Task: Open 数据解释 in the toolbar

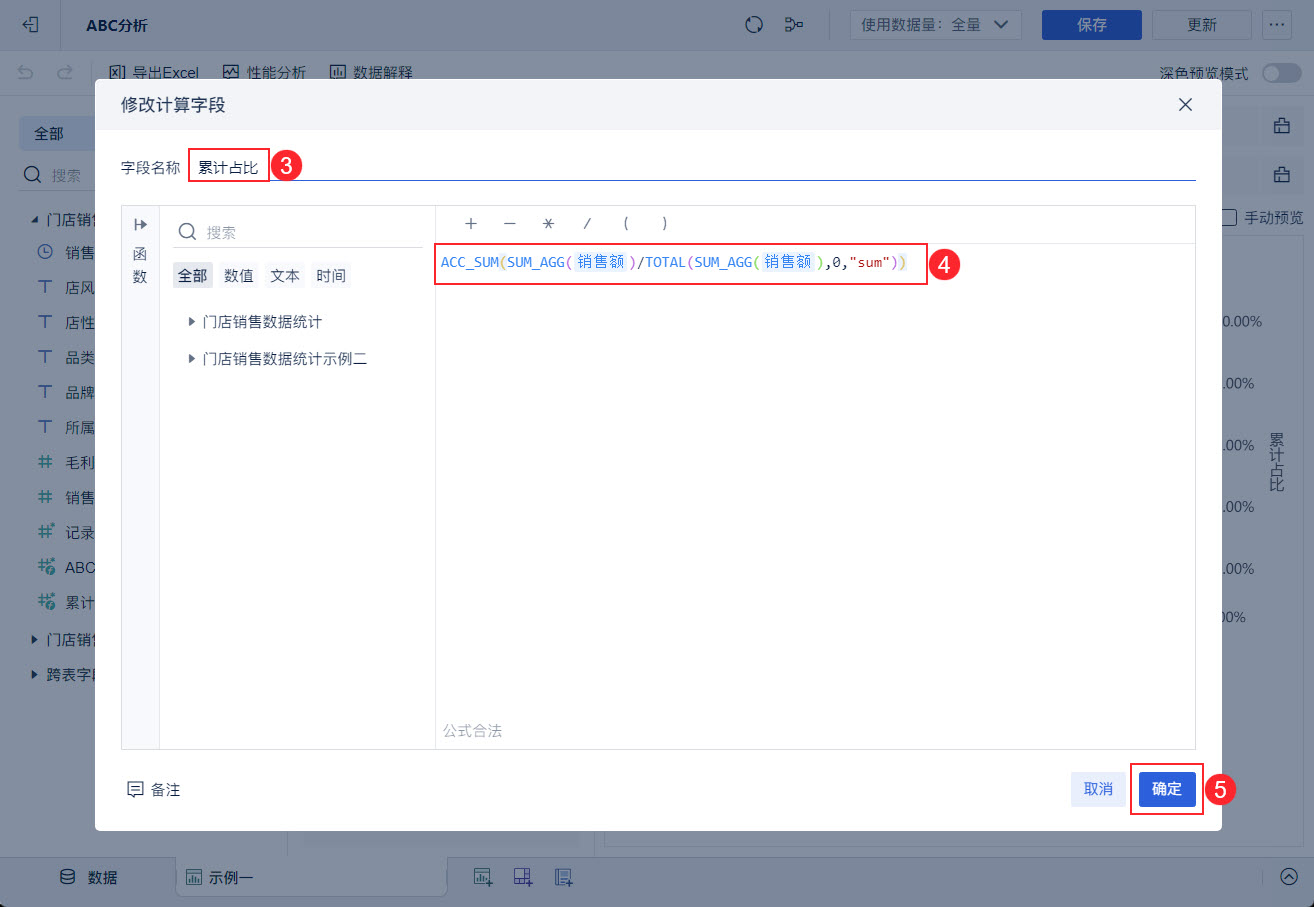Action: tap(371, 72)
